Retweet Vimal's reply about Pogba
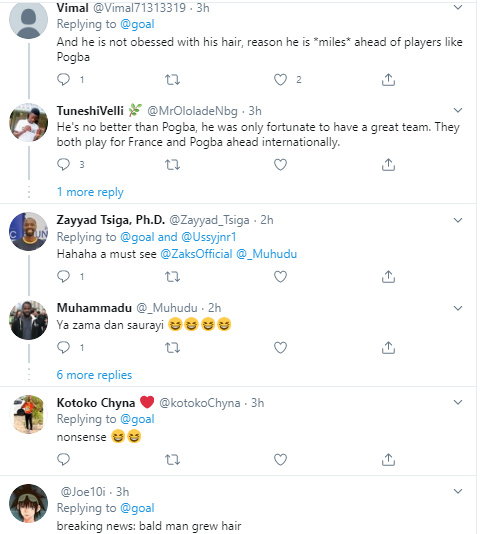The width and height of the screenshot is (480, 534). [x=172, y=80]
